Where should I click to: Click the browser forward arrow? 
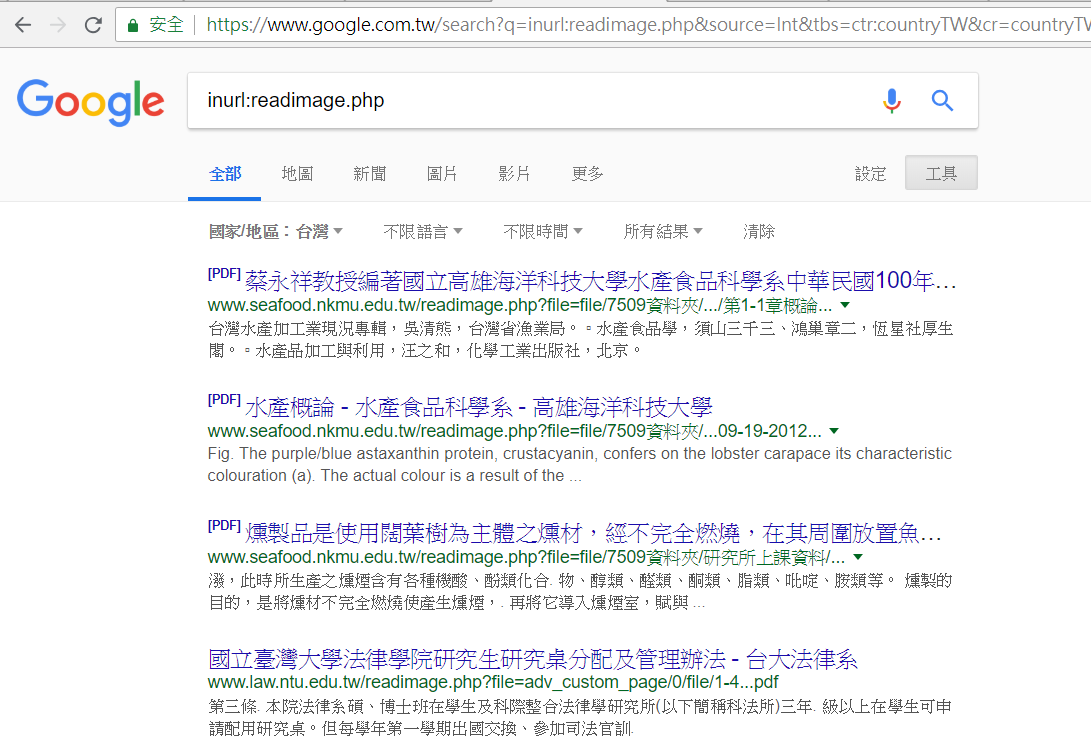tap(58, 26)
